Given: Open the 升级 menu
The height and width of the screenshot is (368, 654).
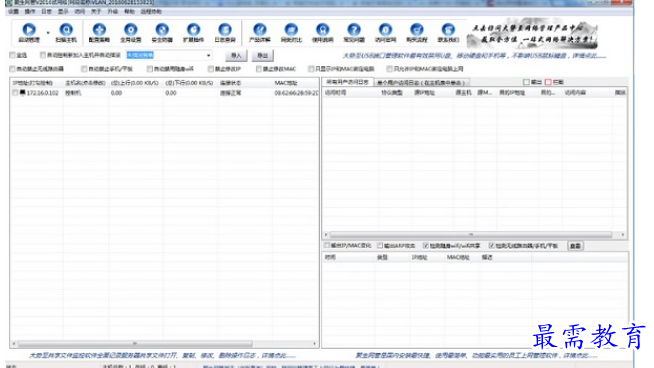Looking at the screenshot, I should (x=113, y=12).
